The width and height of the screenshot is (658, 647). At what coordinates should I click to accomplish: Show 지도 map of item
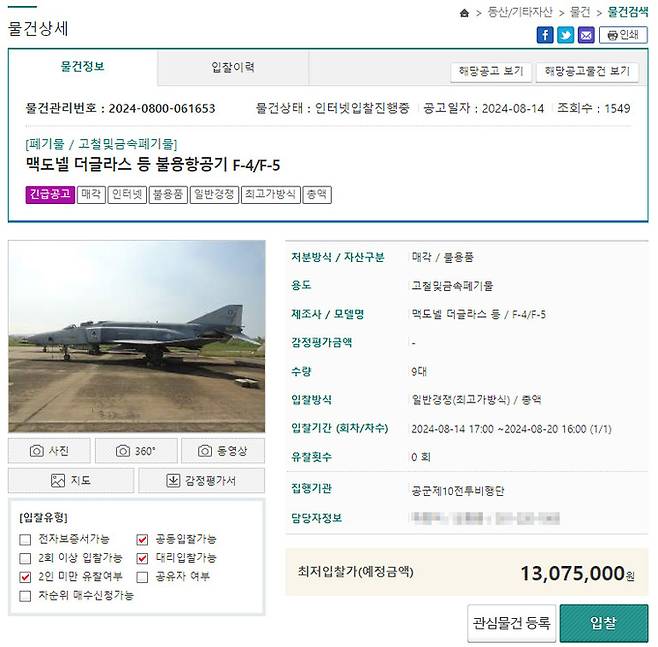point(71,480)
